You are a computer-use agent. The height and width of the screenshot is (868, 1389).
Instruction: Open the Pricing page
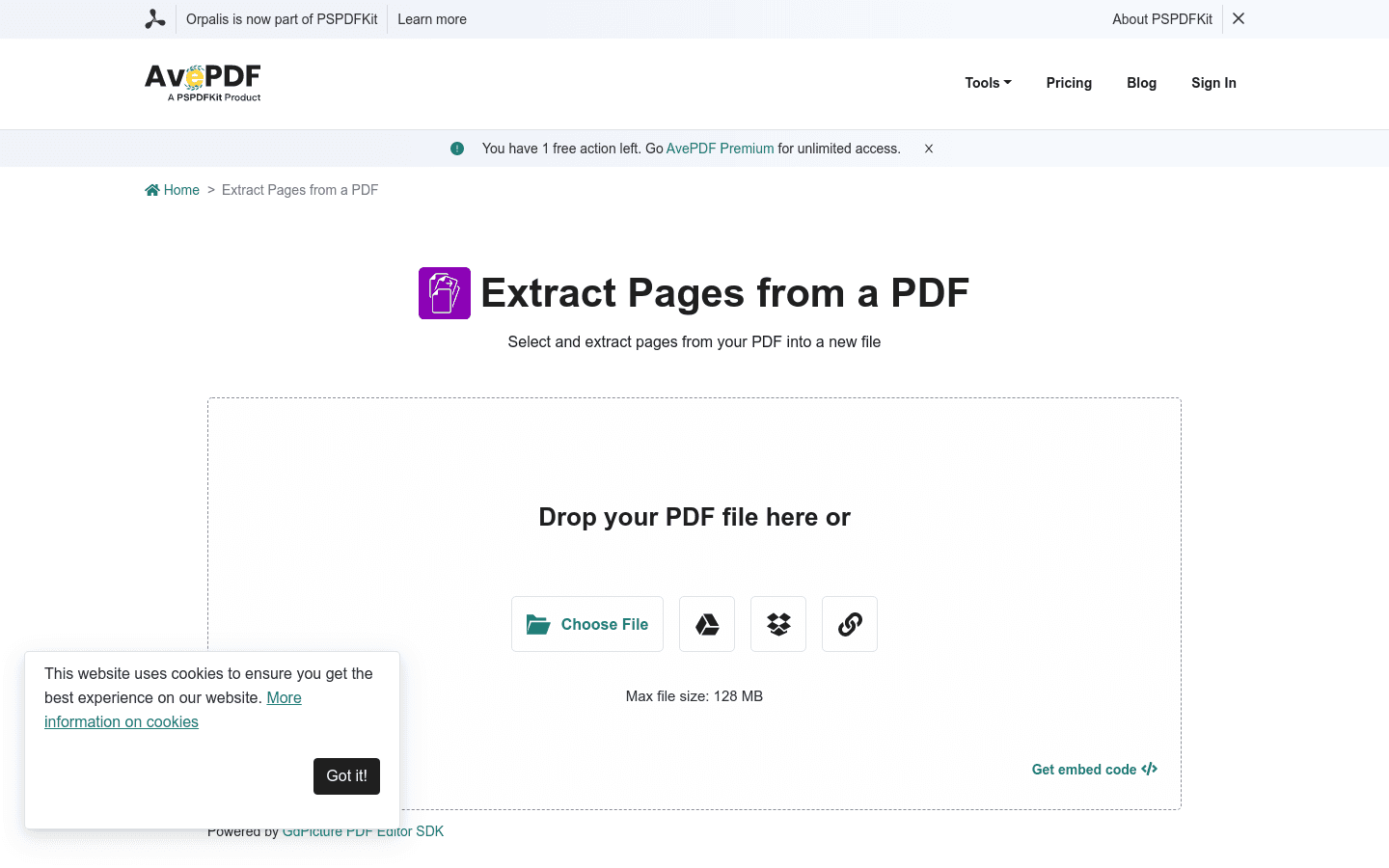point(1069,83)
